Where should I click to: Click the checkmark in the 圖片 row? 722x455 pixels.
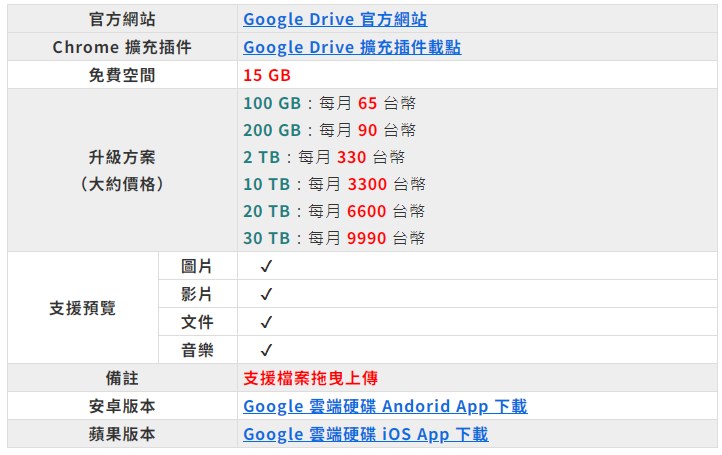point(266,267)
